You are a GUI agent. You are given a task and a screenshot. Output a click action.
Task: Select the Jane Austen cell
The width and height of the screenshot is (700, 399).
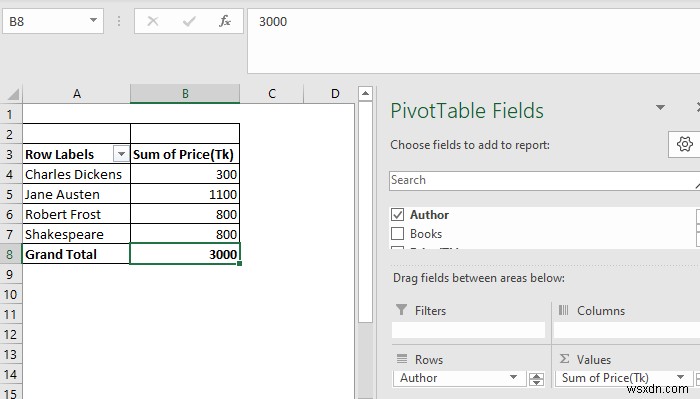pyautogui.click(x=76, y=194)
